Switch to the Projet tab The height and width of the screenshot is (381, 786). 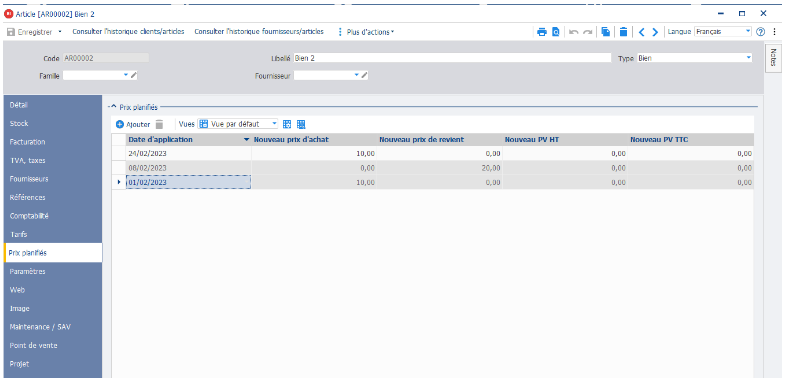tap(52, 364)
